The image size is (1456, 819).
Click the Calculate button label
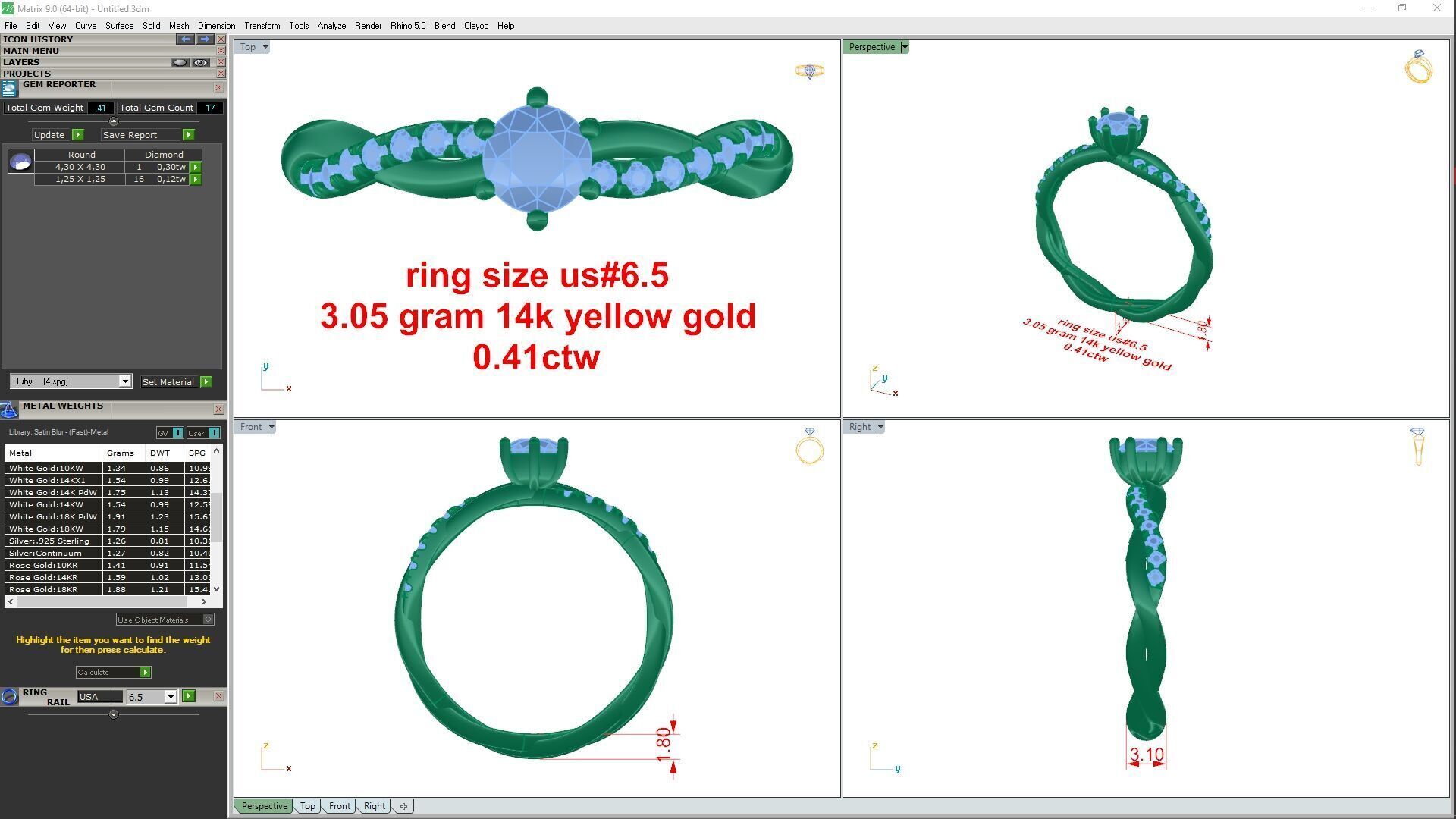[x=93, y=672]
